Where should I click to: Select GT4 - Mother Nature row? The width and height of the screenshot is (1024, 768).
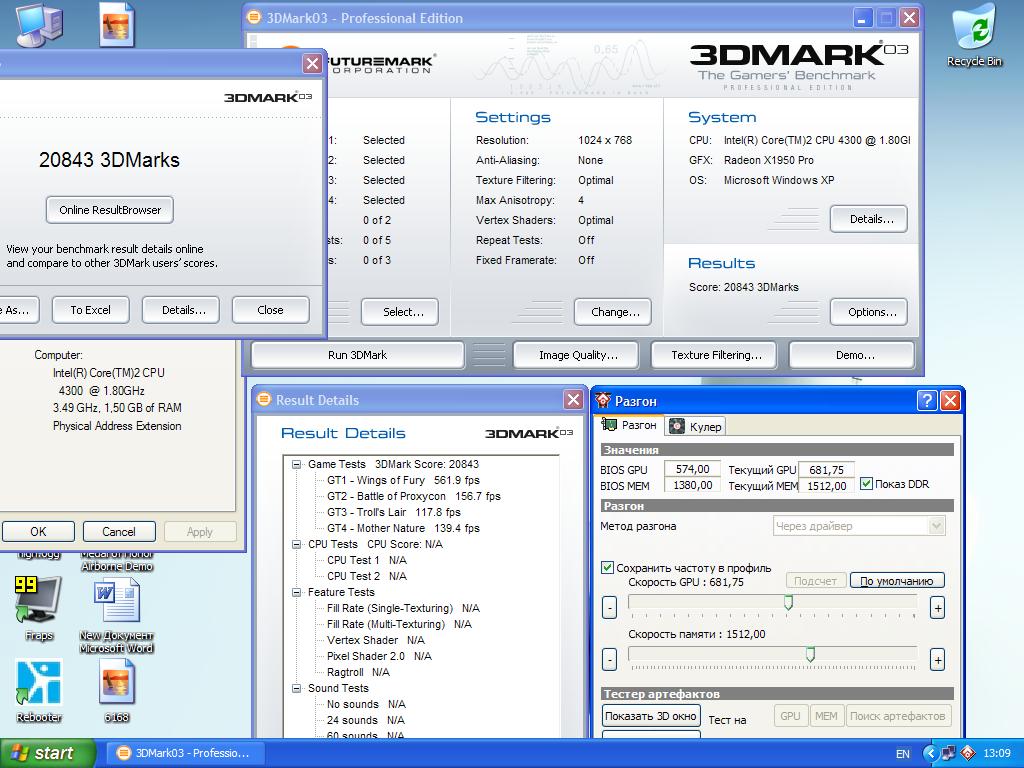tap(403, 528)
